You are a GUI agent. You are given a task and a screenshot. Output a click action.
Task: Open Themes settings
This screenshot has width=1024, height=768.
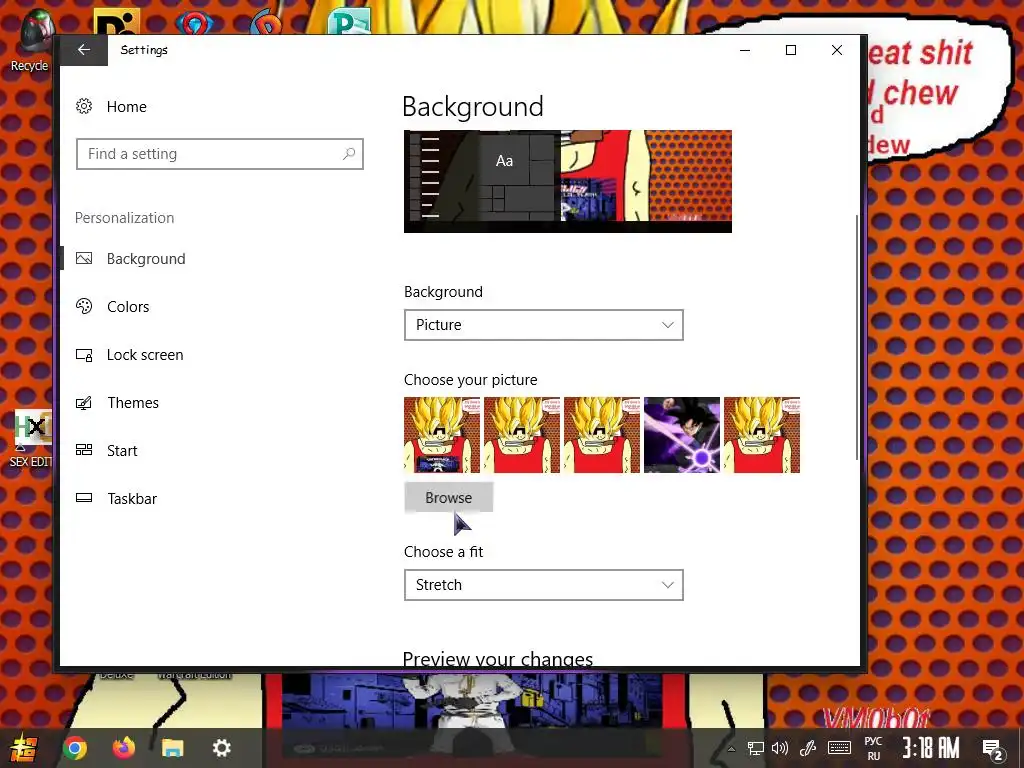(133, 403)
